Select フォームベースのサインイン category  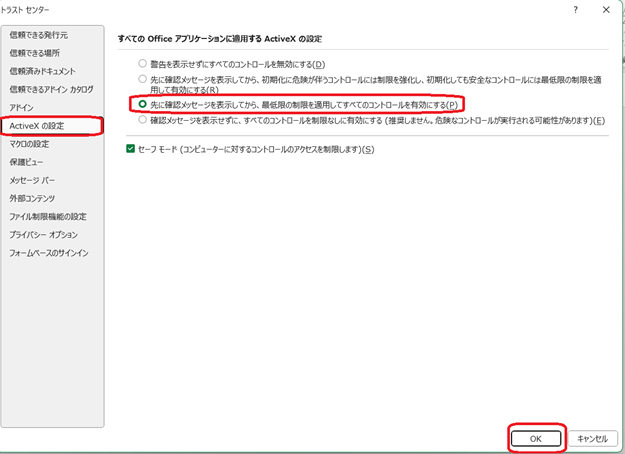[x=49, y=253]
